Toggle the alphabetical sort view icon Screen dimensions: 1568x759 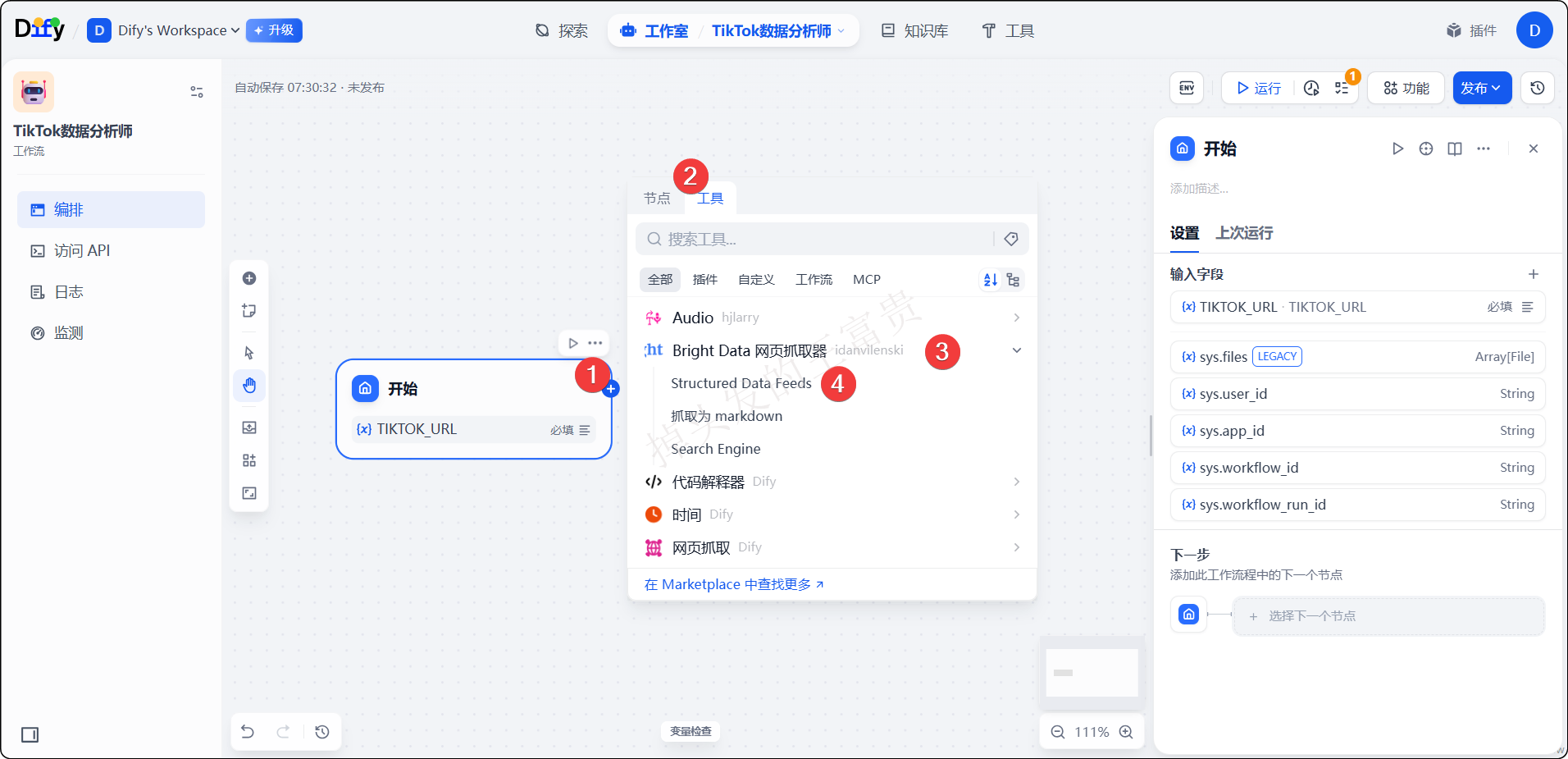point(991,280)
